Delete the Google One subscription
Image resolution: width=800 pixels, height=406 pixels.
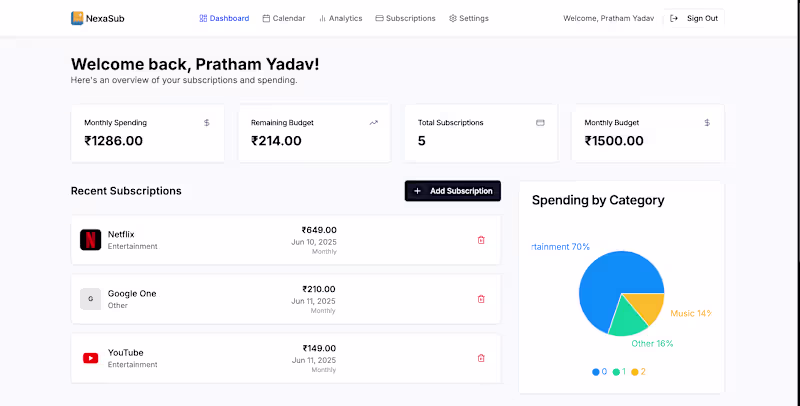481,299
